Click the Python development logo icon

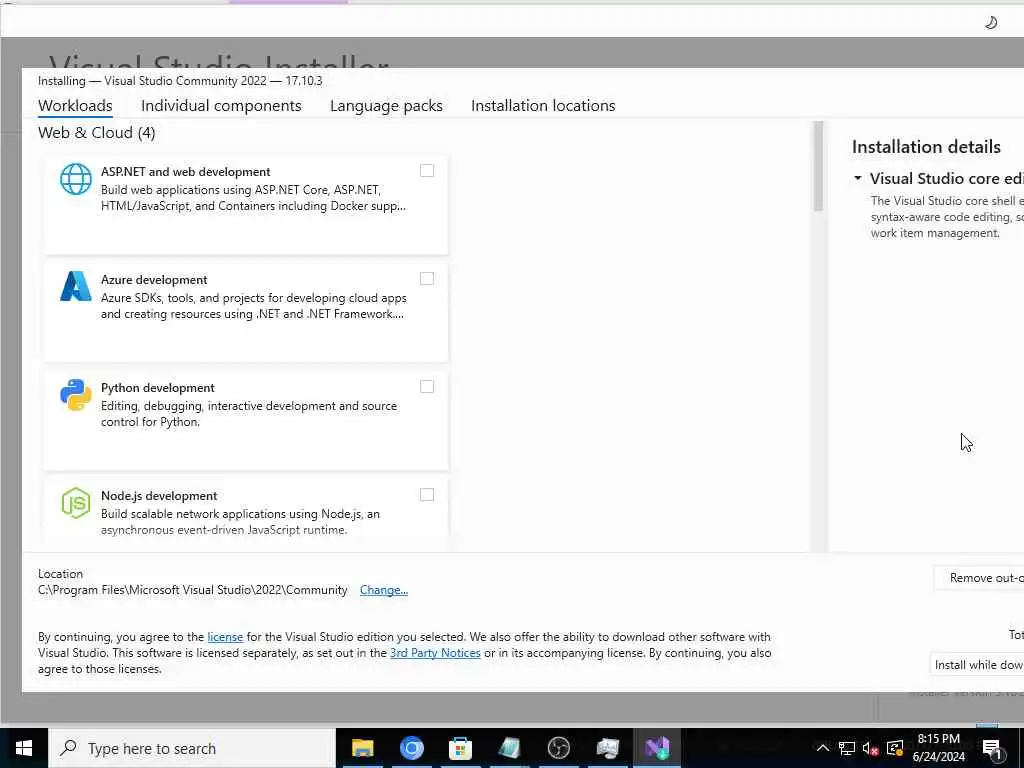click(x=76, y=394)
